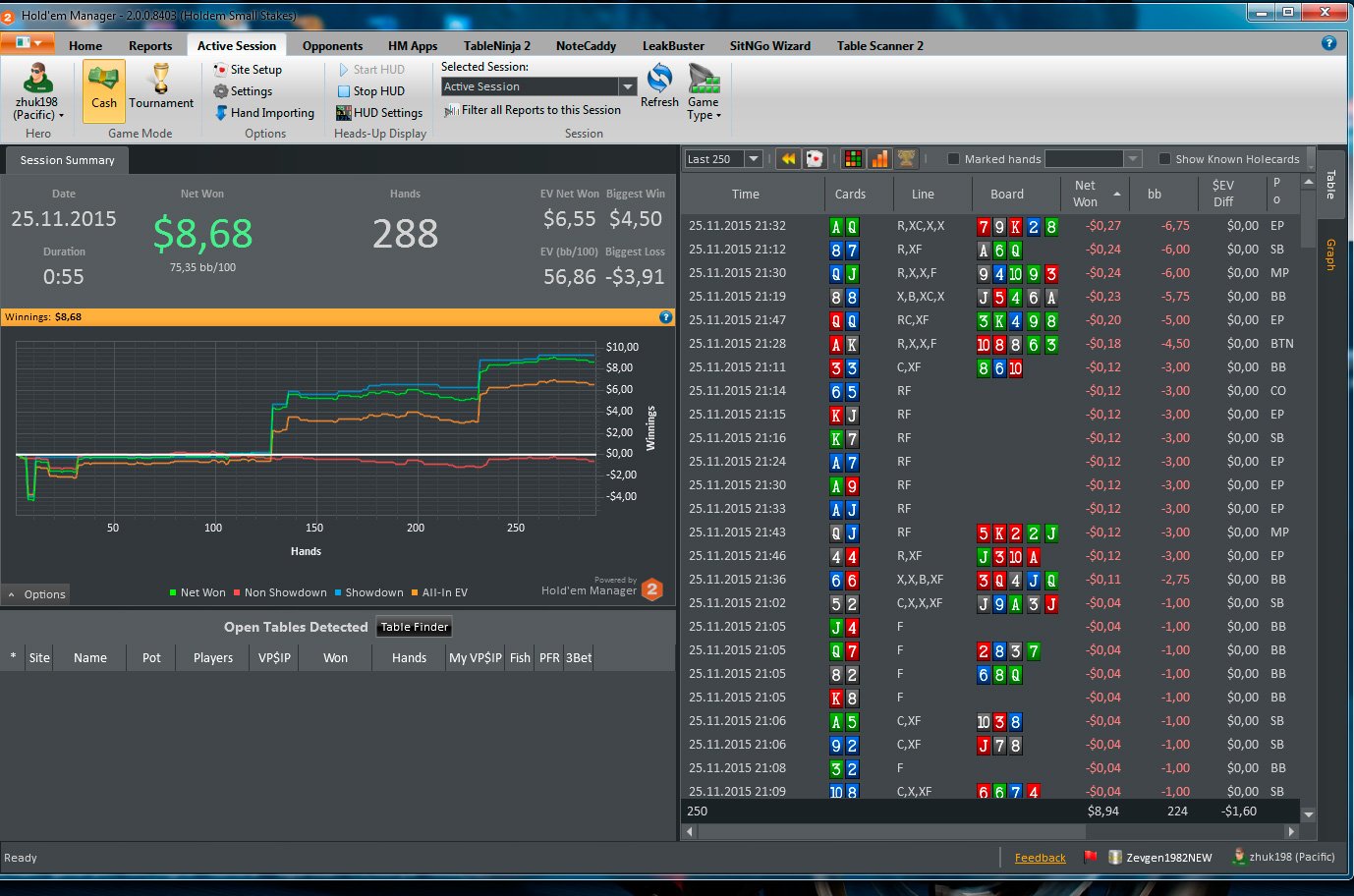Click the Zevgen1982NEW status bar entry
1354x896 pixels.
click(x=1160, y=857)
